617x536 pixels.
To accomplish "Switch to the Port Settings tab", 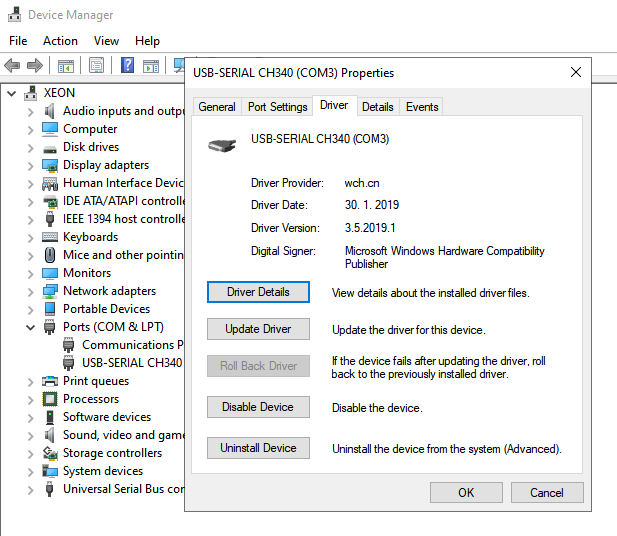I will (277, 107).
